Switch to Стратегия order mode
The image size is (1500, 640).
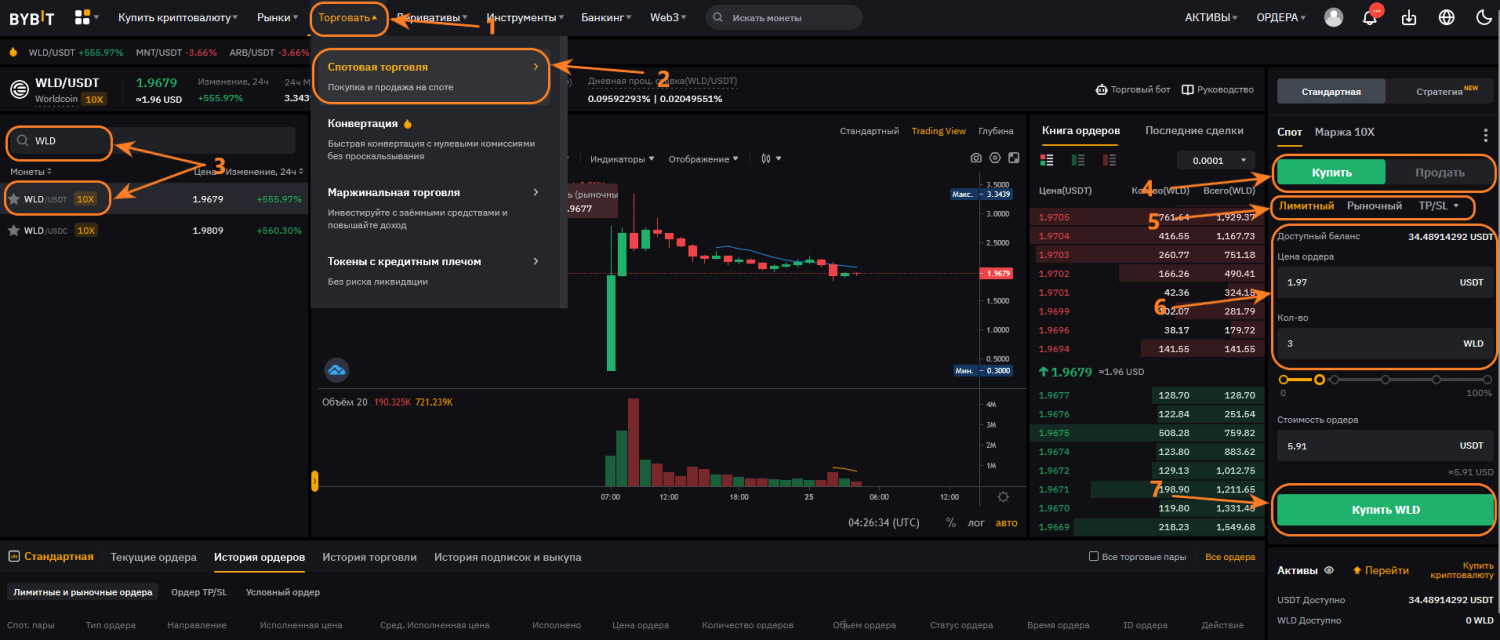click(x=1440, y=91)
